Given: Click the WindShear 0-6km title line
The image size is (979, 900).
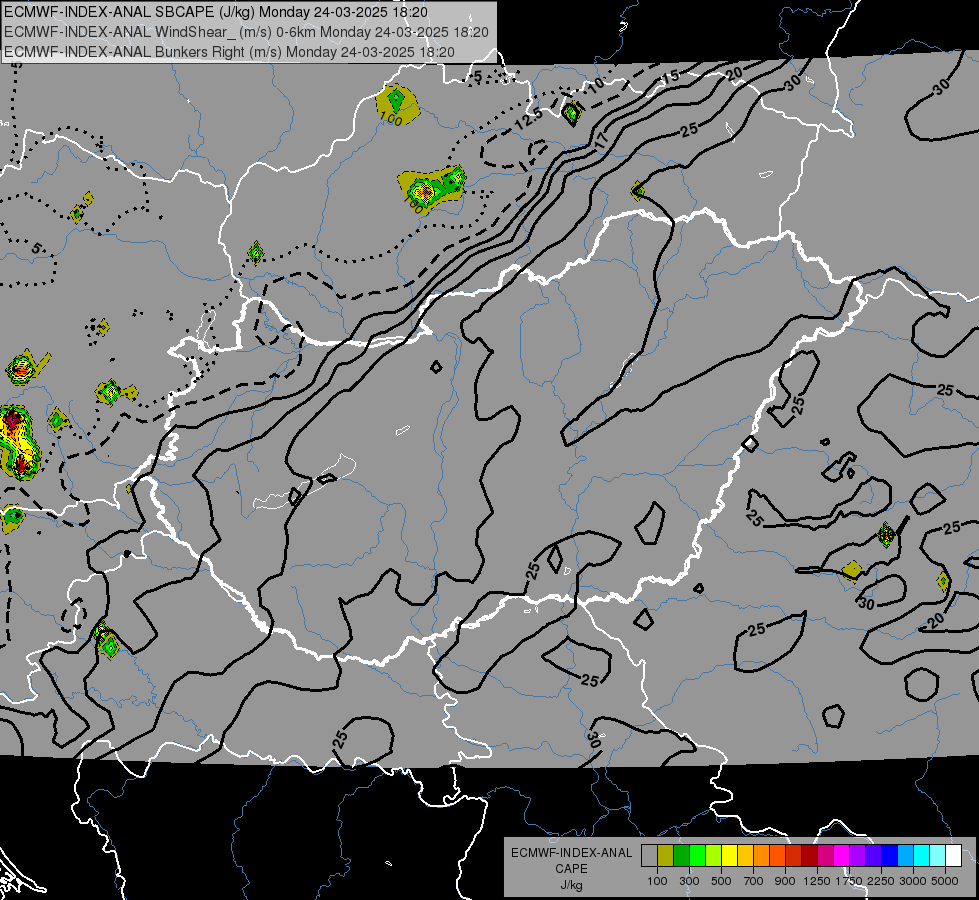Looking at the screenshot, I should [246, 32].
